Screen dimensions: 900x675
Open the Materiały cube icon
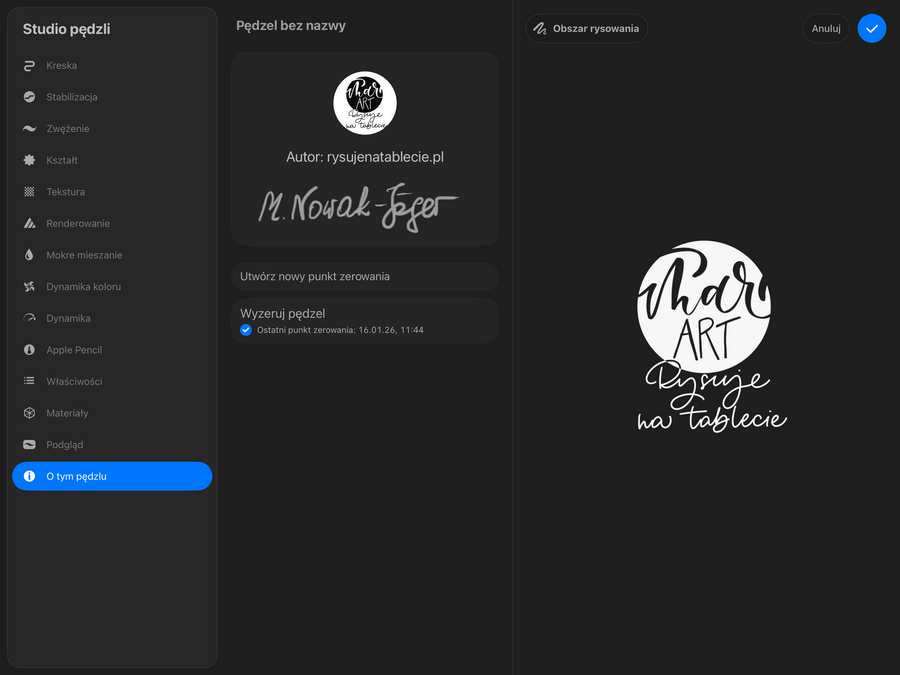[29, 413]
